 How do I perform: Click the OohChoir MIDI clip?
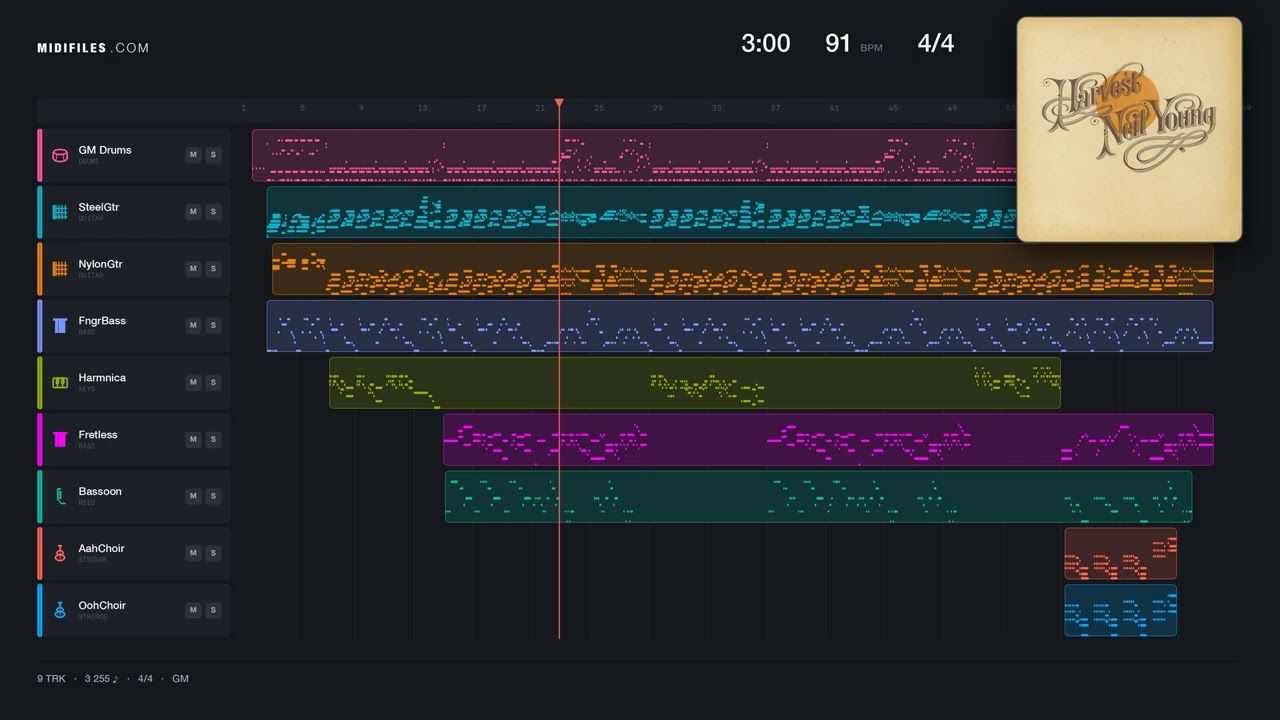1120,611
